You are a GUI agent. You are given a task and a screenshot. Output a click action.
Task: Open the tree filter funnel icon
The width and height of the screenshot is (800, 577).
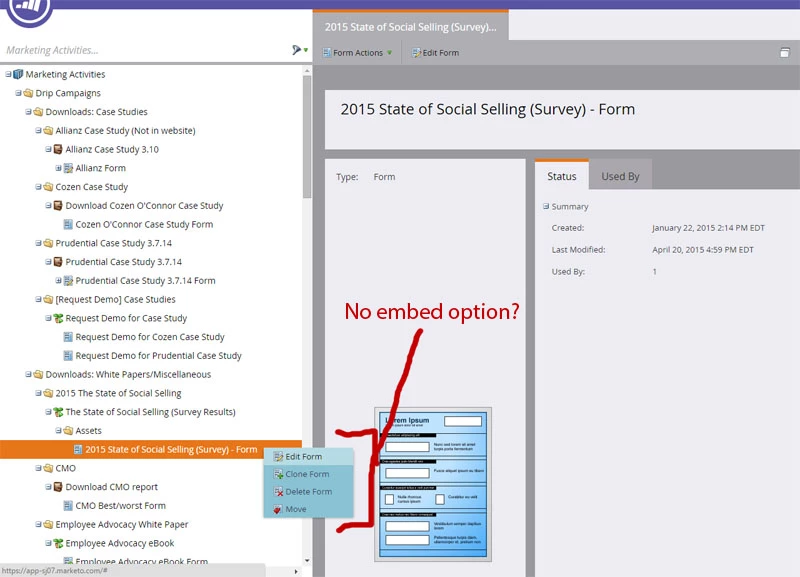(x=296, y=49)
